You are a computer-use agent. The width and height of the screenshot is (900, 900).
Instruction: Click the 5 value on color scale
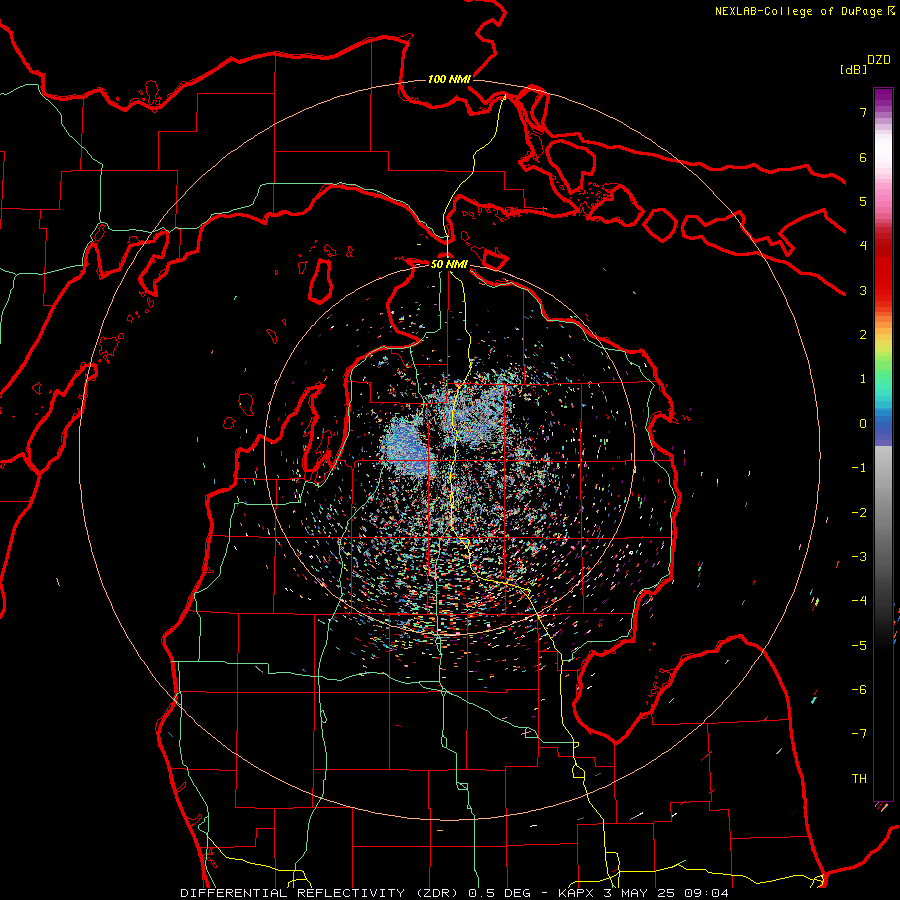[x=863, y=201]
